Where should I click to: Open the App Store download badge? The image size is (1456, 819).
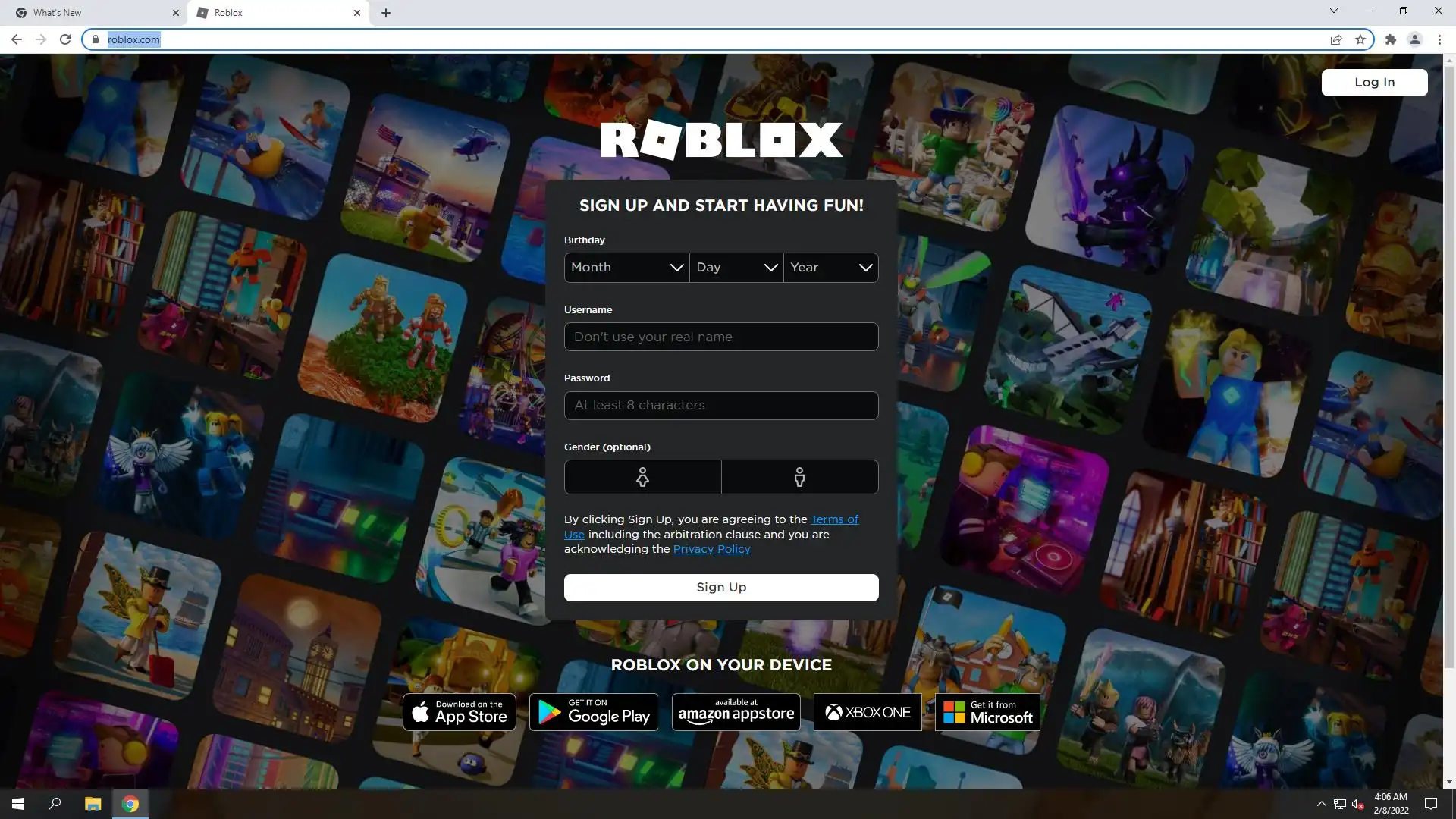coord(460,712)
